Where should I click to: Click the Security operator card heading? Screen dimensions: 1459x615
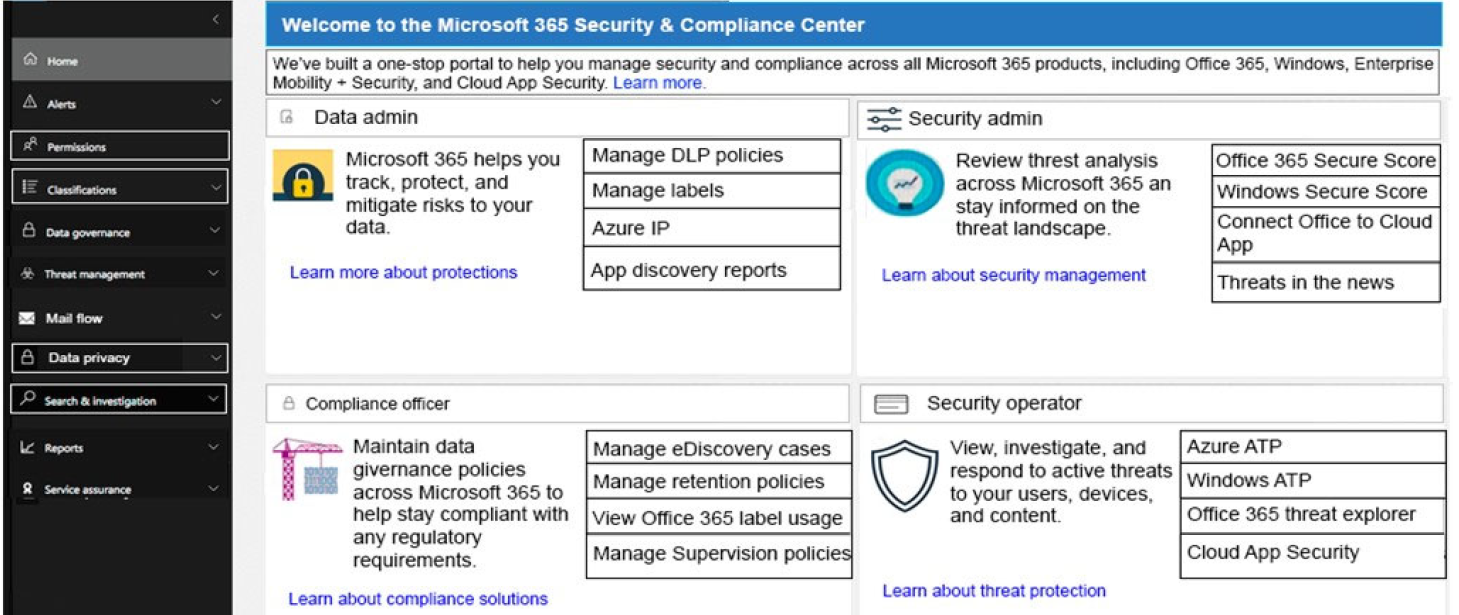tap(1004, 403)
